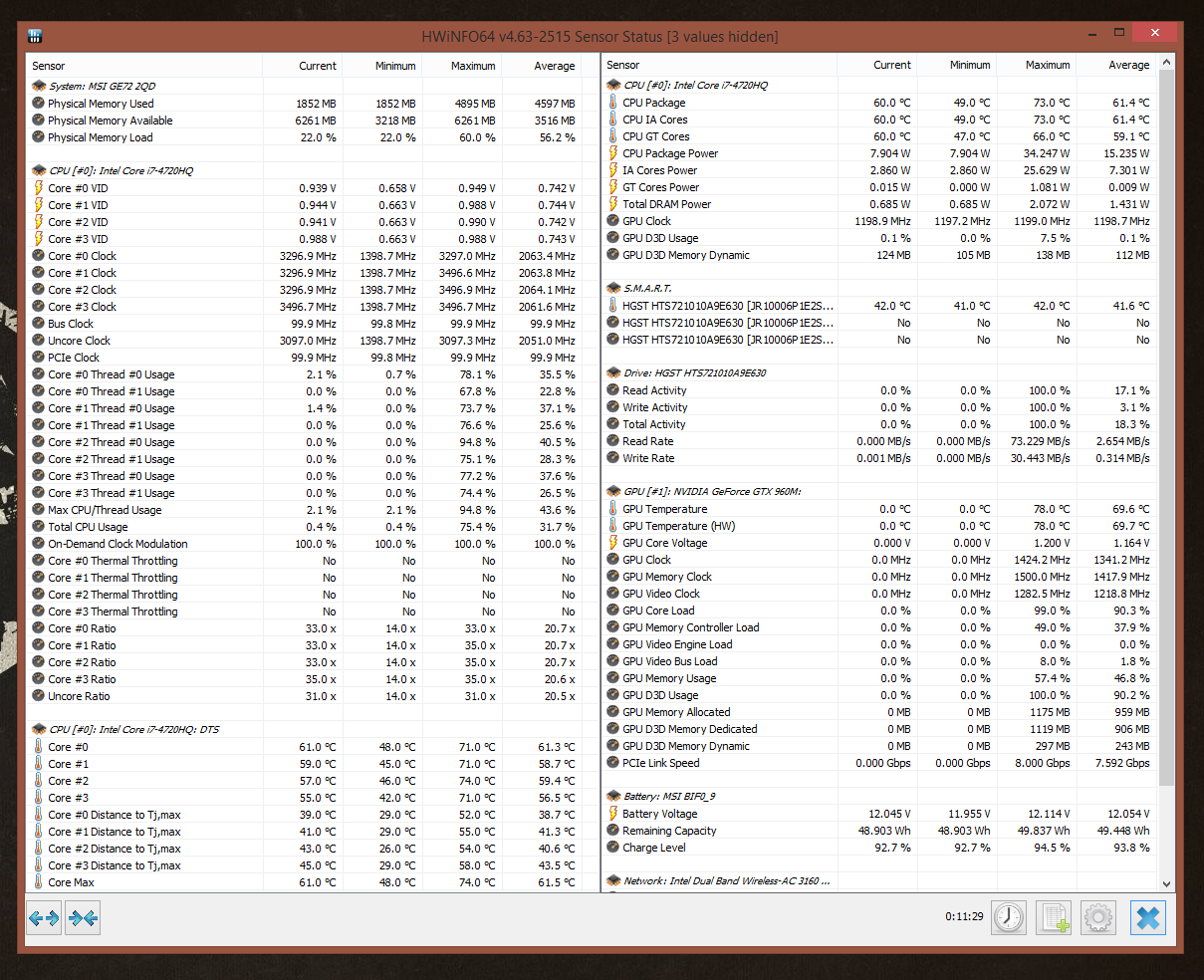
Task: Select the Max CPU/Thread Usage row
Action: [305, 510]
